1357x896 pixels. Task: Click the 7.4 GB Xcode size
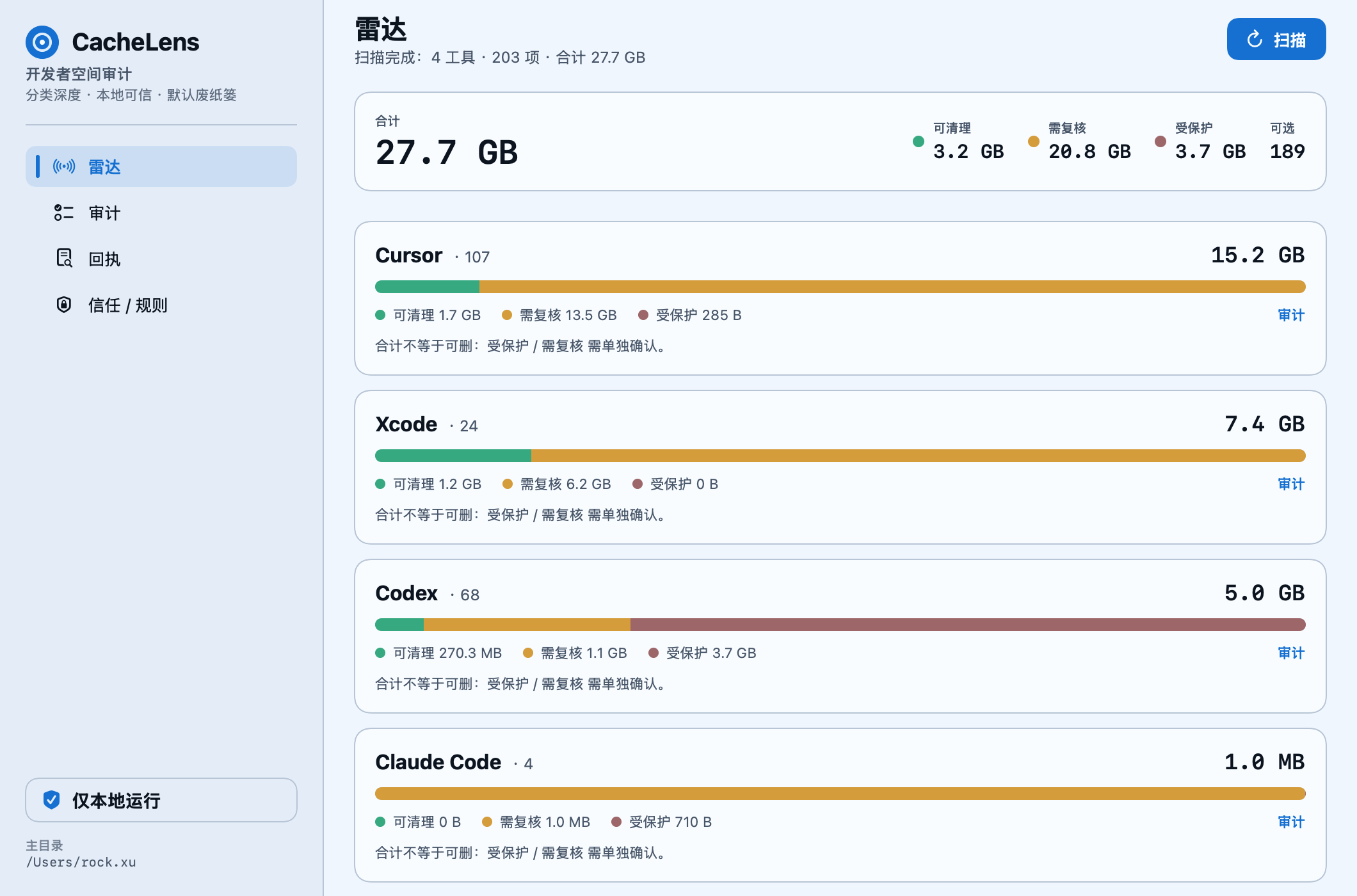tap(1265, 424)
